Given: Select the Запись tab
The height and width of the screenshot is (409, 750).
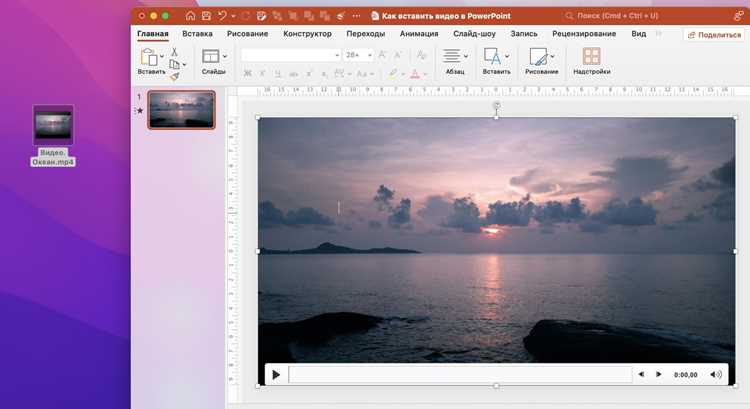Looking at the screenshot, I should click(524, 33).
